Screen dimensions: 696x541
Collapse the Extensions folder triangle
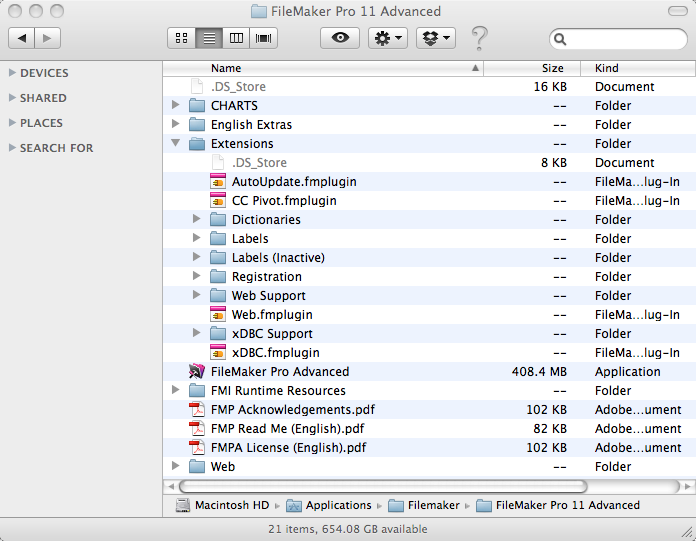pos(176,143)
